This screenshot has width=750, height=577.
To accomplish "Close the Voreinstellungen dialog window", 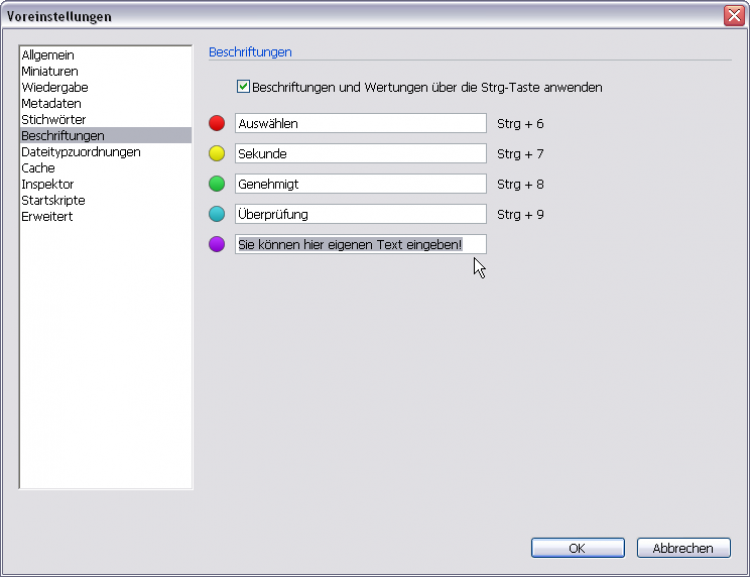I will (733, 16).
